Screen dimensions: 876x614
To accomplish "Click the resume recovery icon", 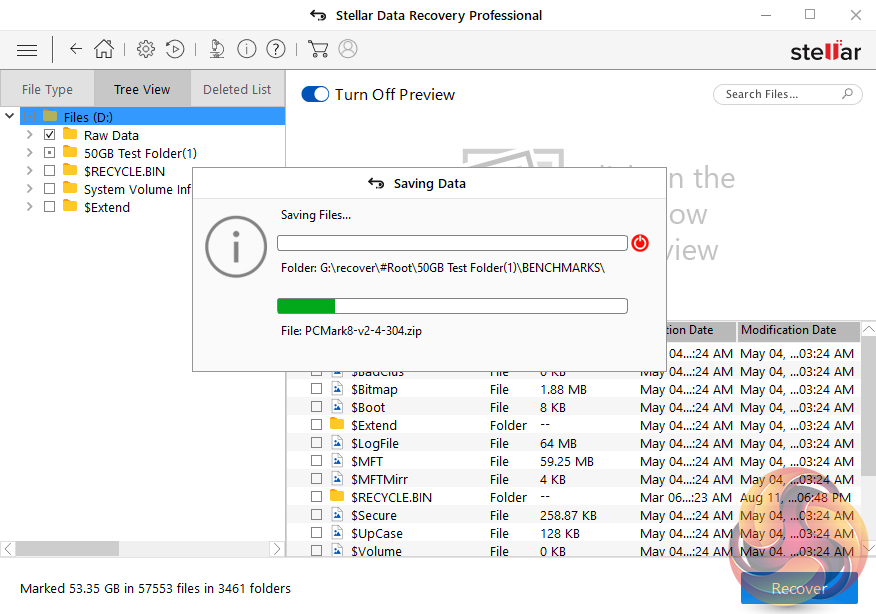I will pyautogui.click(x=174, y=49).
